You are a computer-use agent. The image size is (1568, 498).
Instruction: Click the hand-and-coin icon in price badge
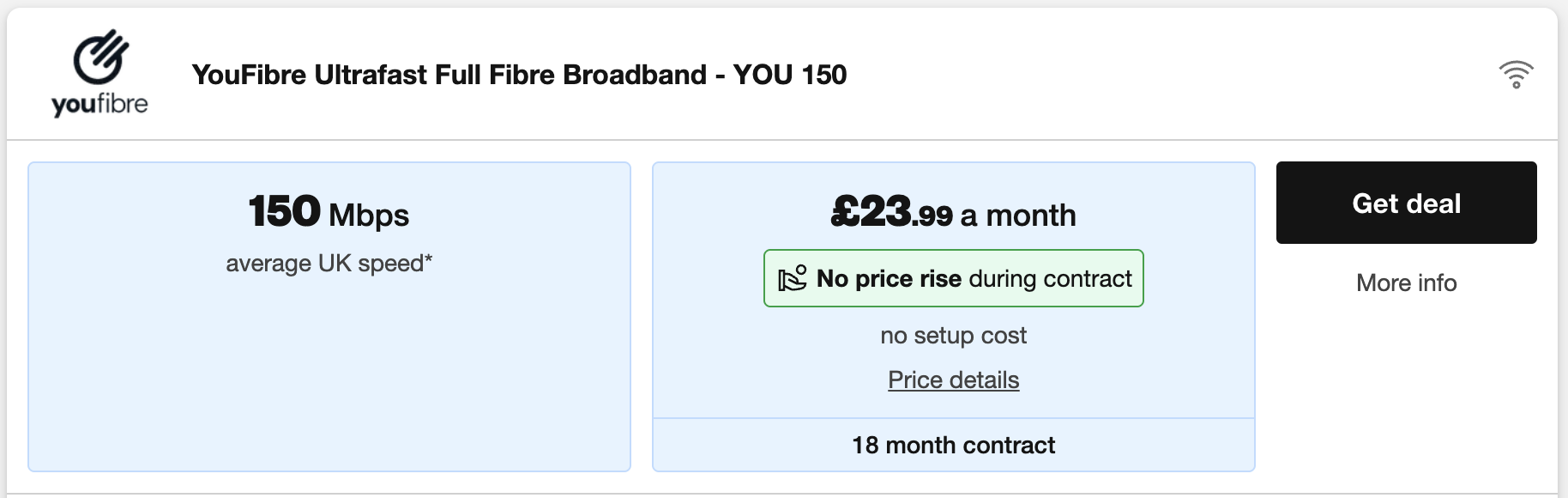coord(792,279)
